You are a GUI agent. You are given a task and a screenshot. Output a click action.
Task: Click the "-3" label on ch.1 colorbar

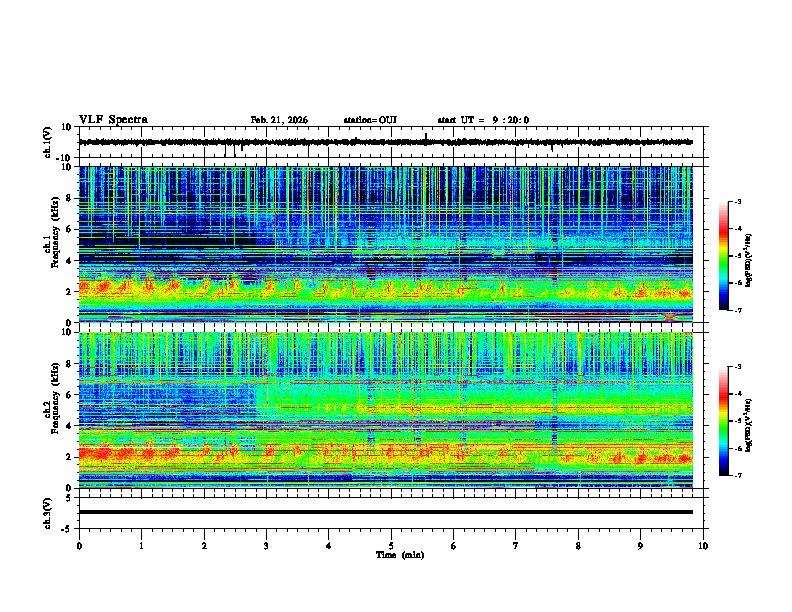tap(737, 201)
